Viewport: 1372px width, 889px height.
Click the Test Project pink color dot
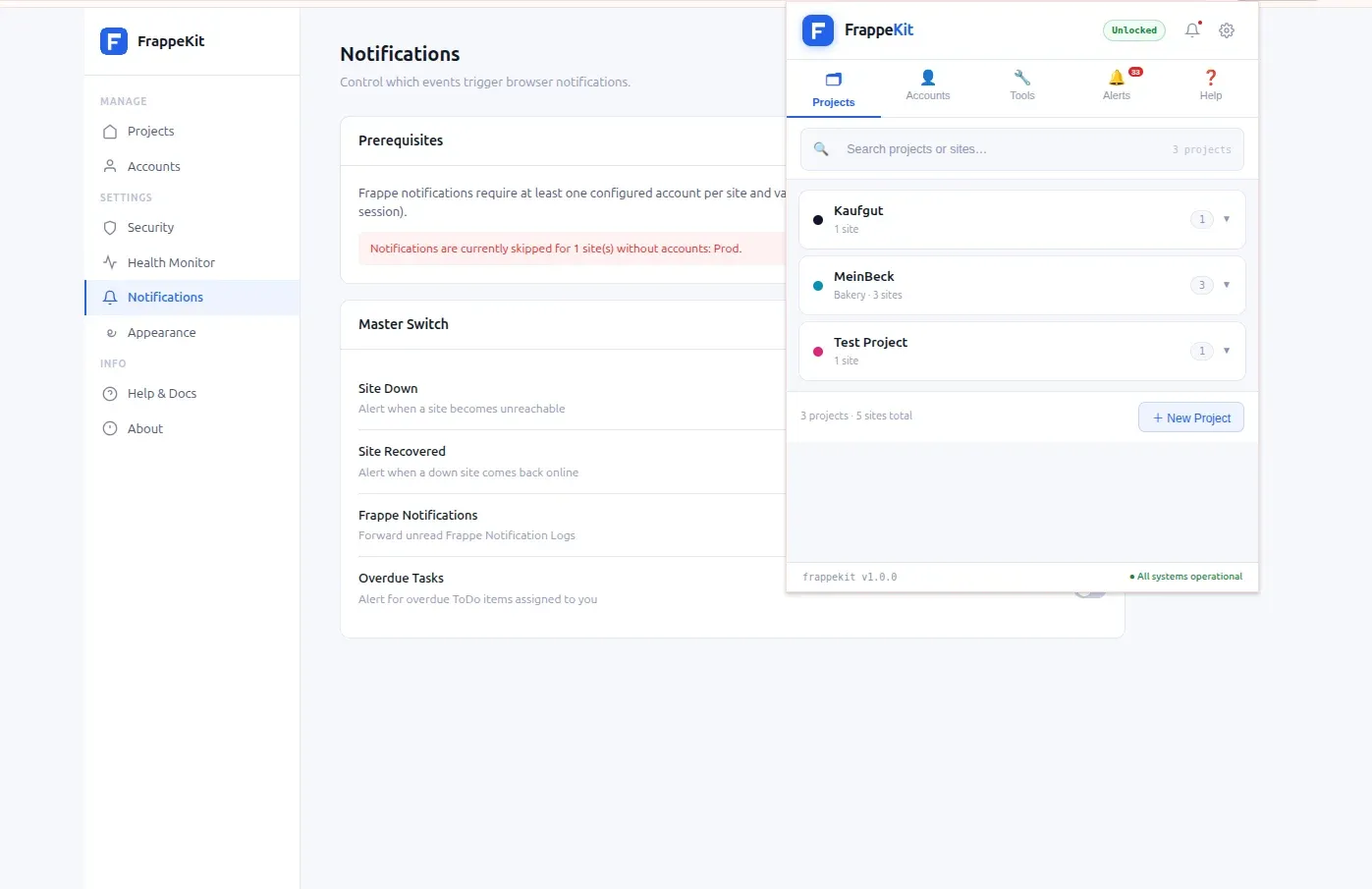coord(818,352)
